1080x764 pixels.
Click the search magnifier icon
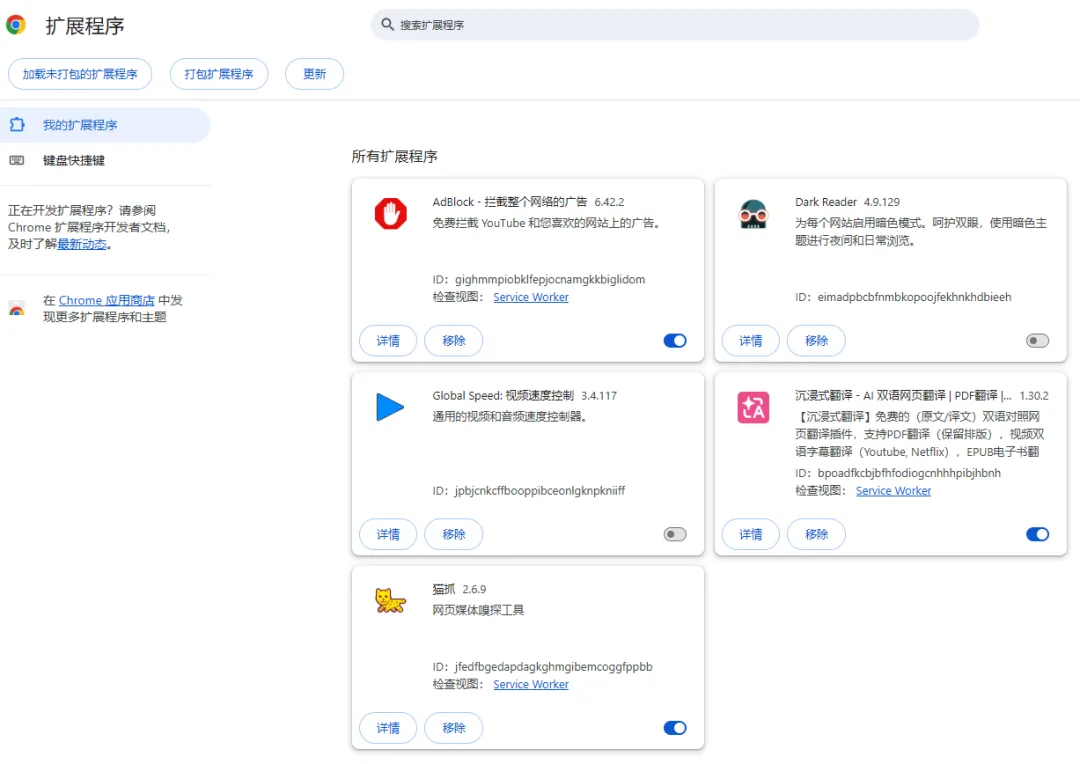pos(388,25)
